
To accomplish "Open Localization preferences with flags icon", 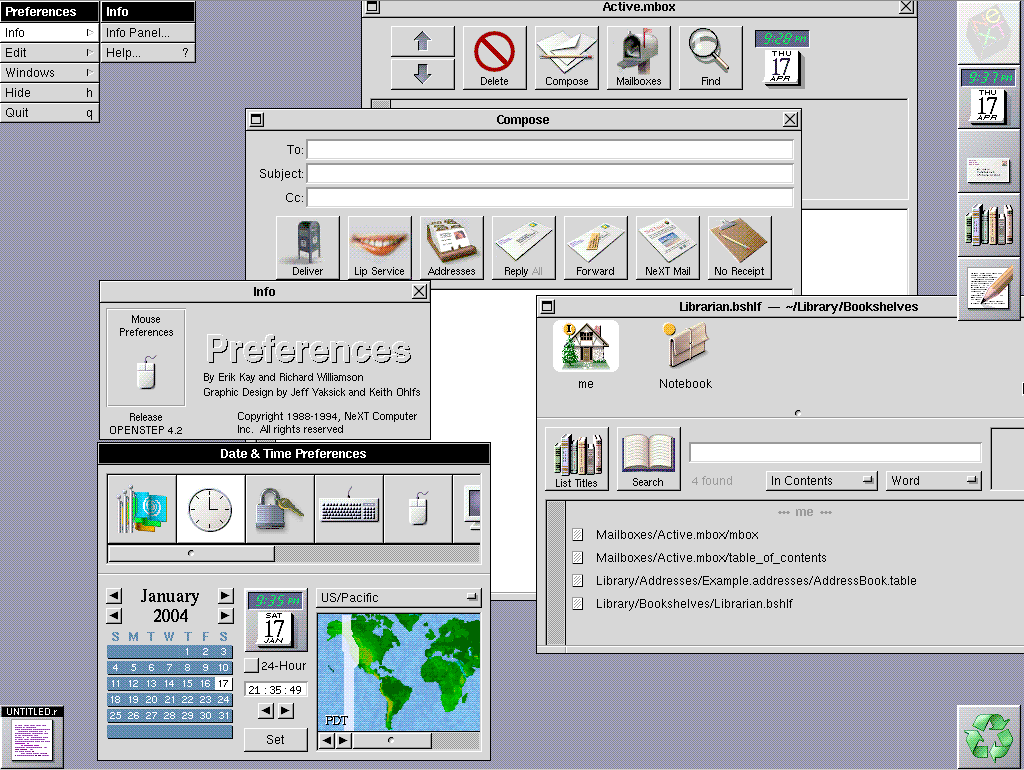I will coord(142,509).
